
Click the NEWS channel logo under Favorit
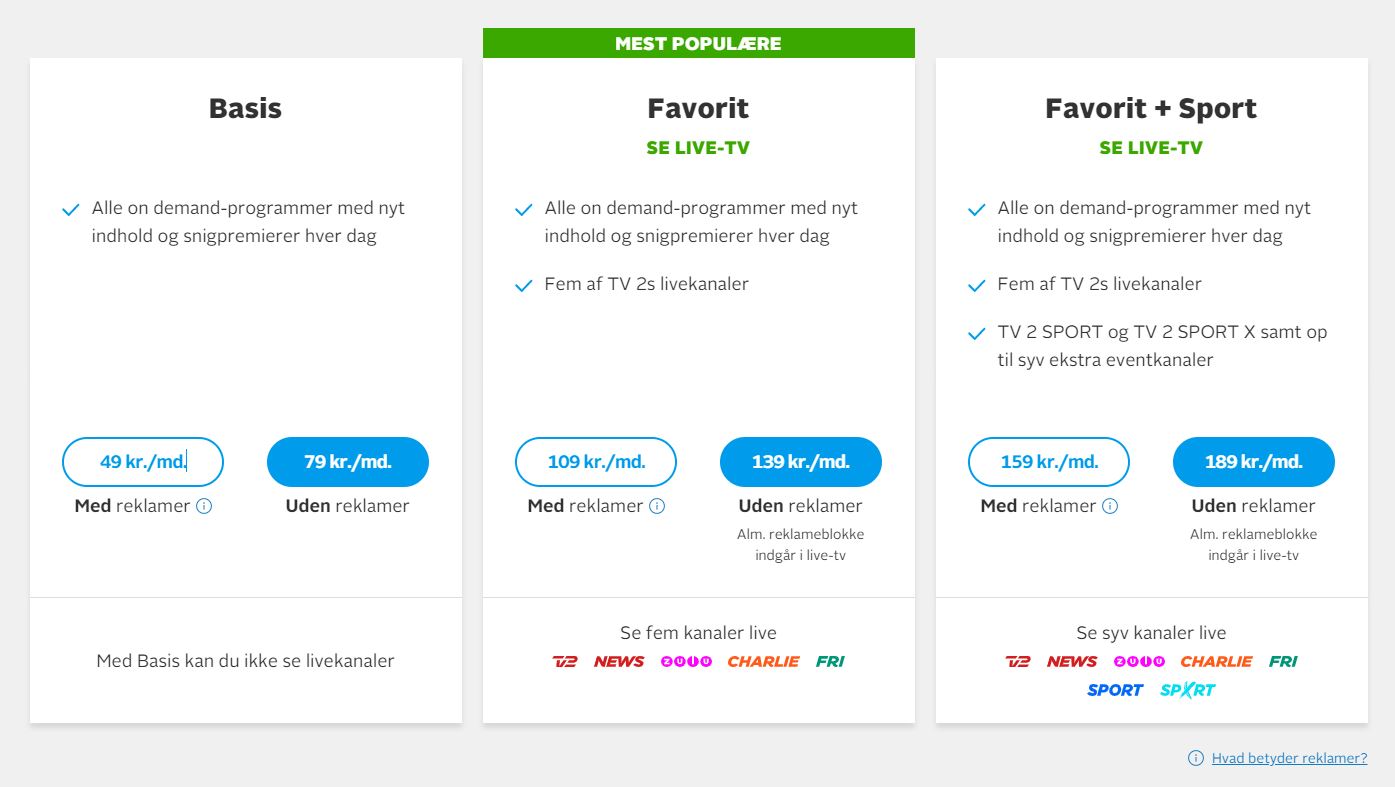point(619,661)
